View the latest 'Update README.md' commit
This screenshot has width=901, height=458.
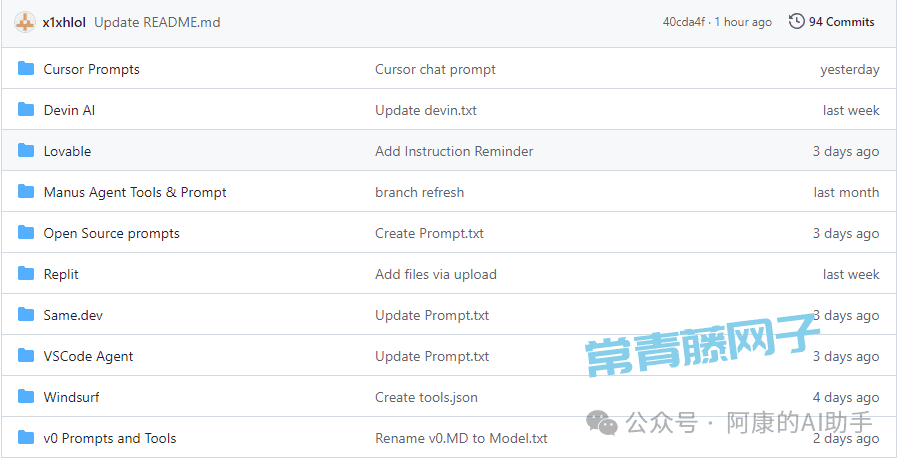157,22
